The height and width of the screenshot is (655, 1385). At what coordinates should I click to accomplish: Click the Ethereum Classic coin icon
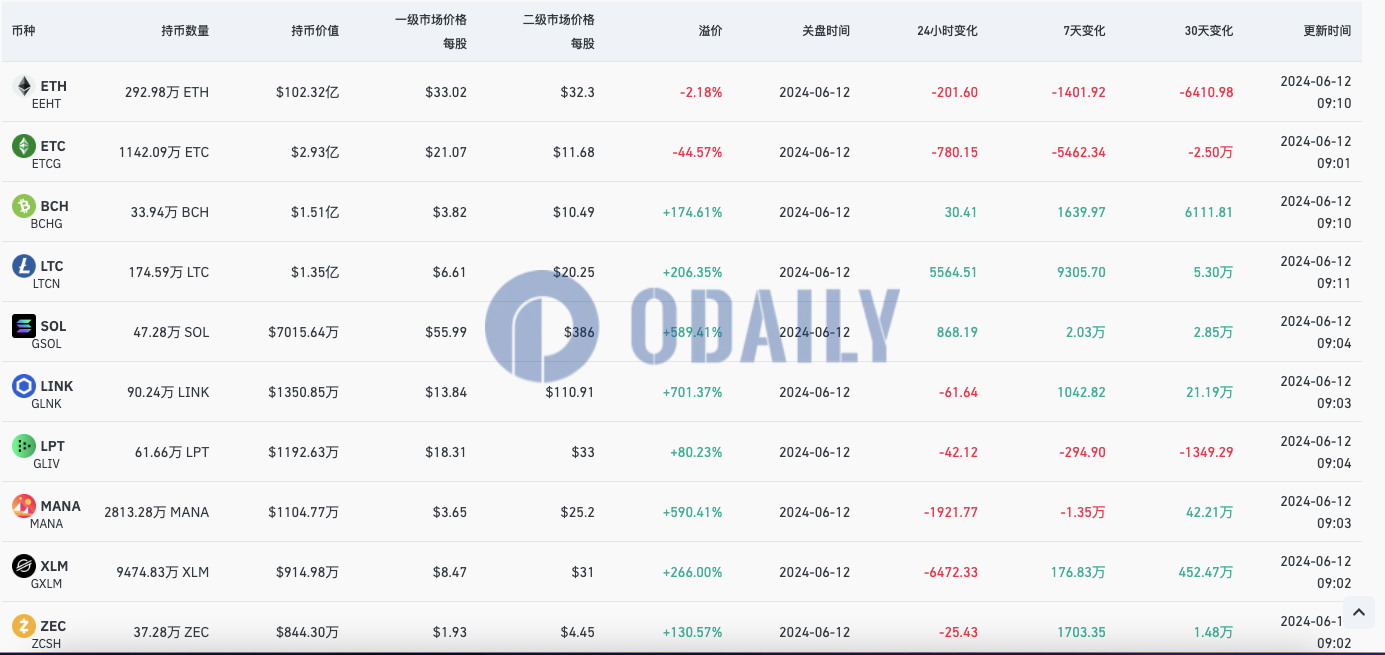(23, 146)
